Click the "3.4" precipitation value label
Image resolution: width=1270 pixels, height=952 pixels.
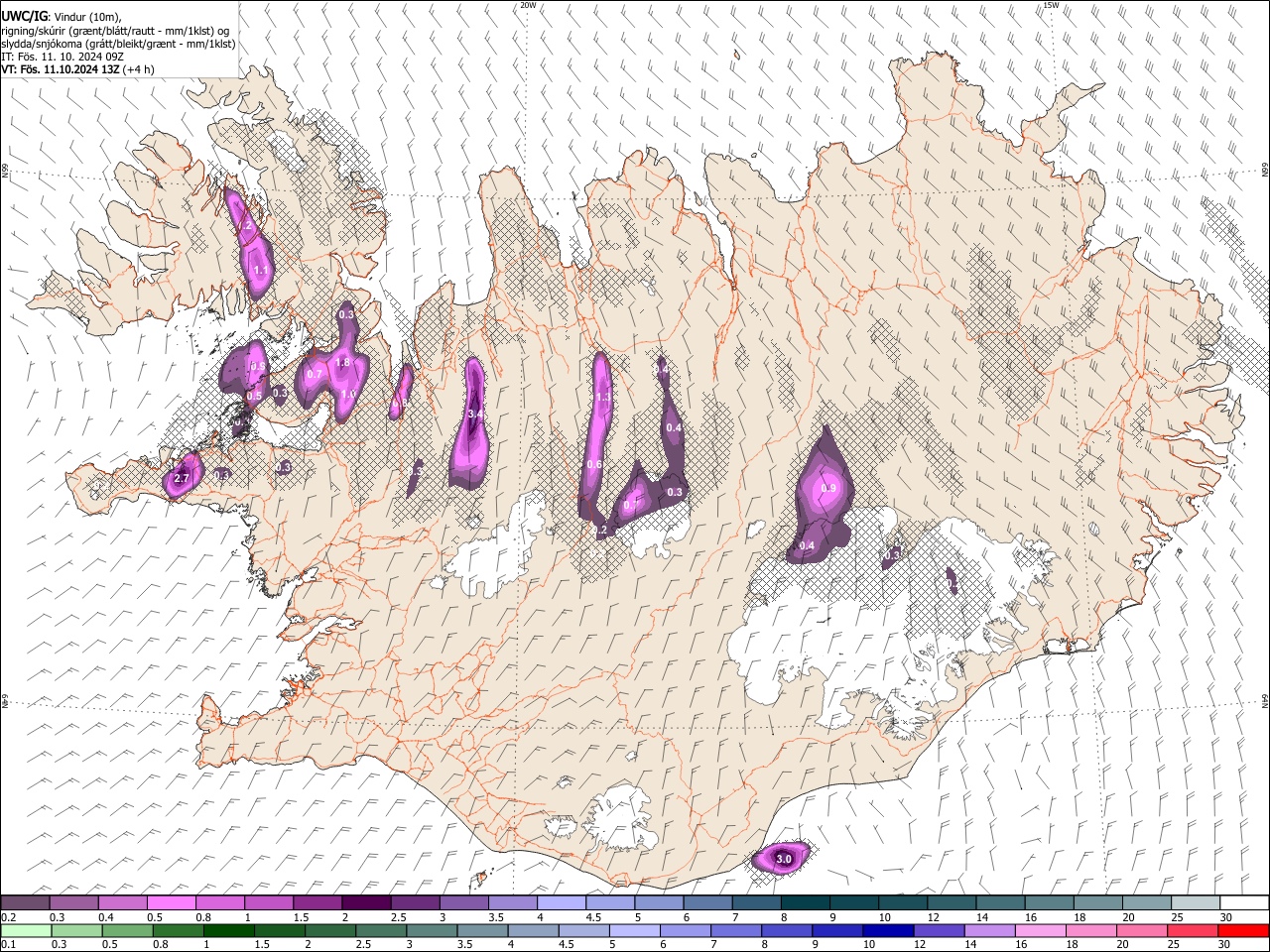(x=474, y=414)
